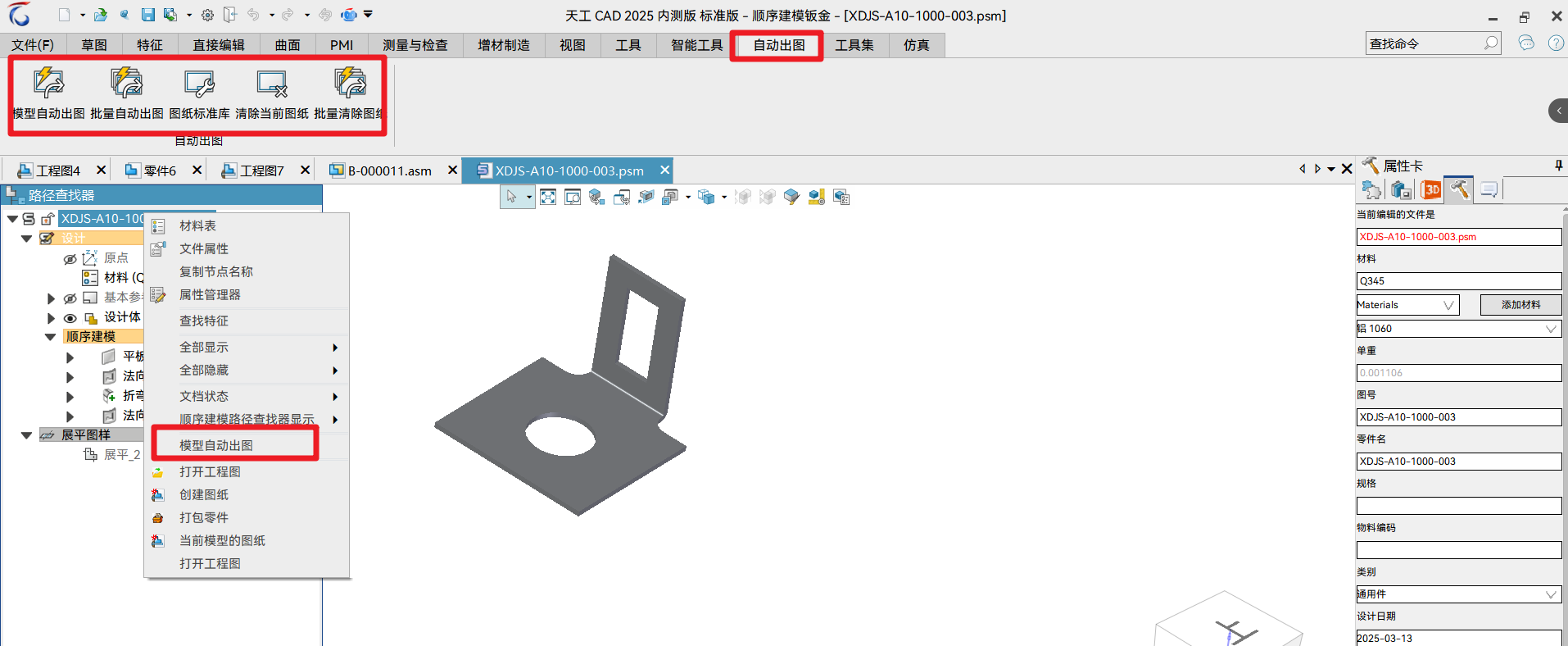Open the 类别 dropdown showing 通用件

tap(1458, 594)
